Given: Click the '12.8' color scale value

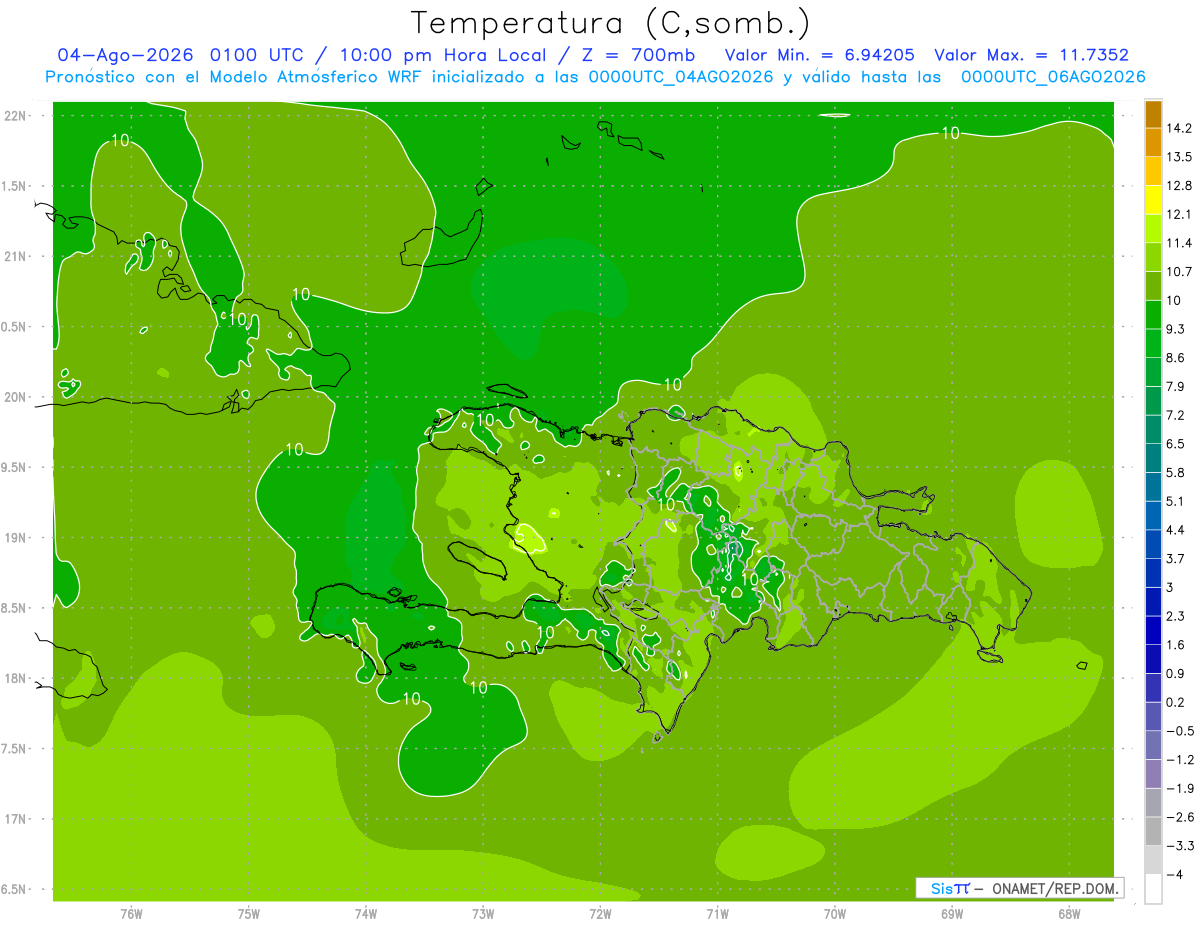Looking at the screenshot, I should tap(1180, 186).
